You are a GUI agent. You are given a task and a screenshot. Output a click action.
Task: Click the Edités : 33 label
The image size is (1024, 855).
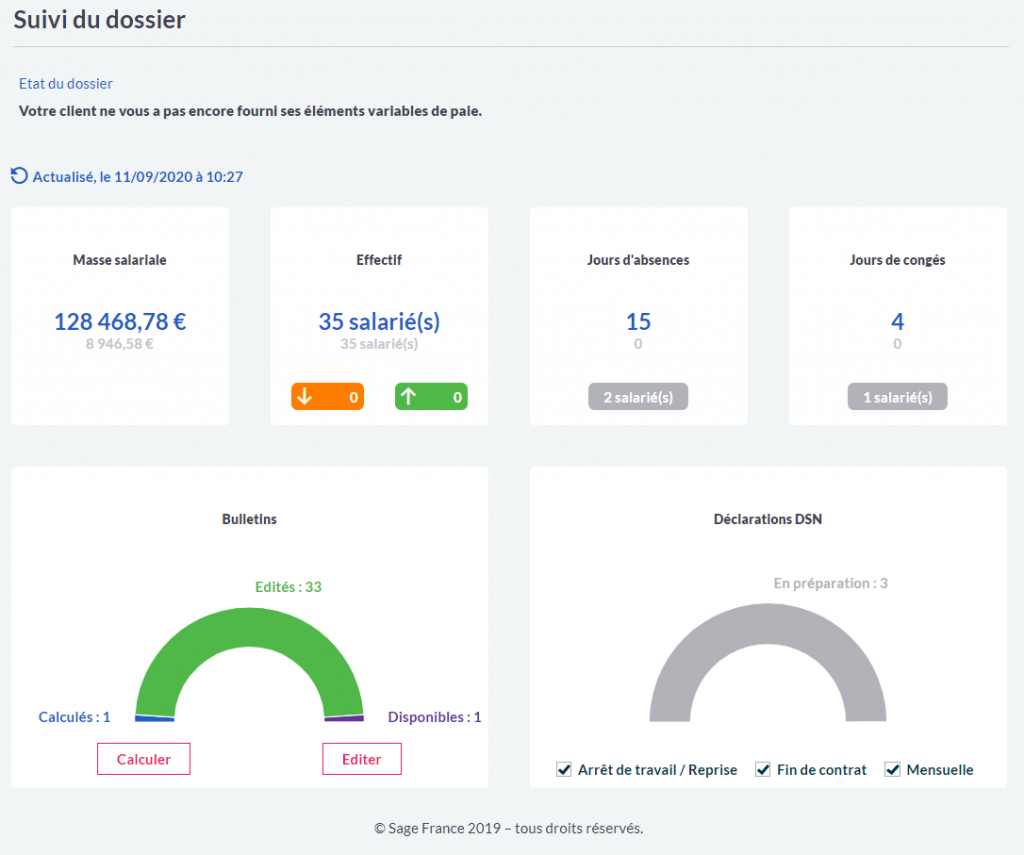[288, 587]
